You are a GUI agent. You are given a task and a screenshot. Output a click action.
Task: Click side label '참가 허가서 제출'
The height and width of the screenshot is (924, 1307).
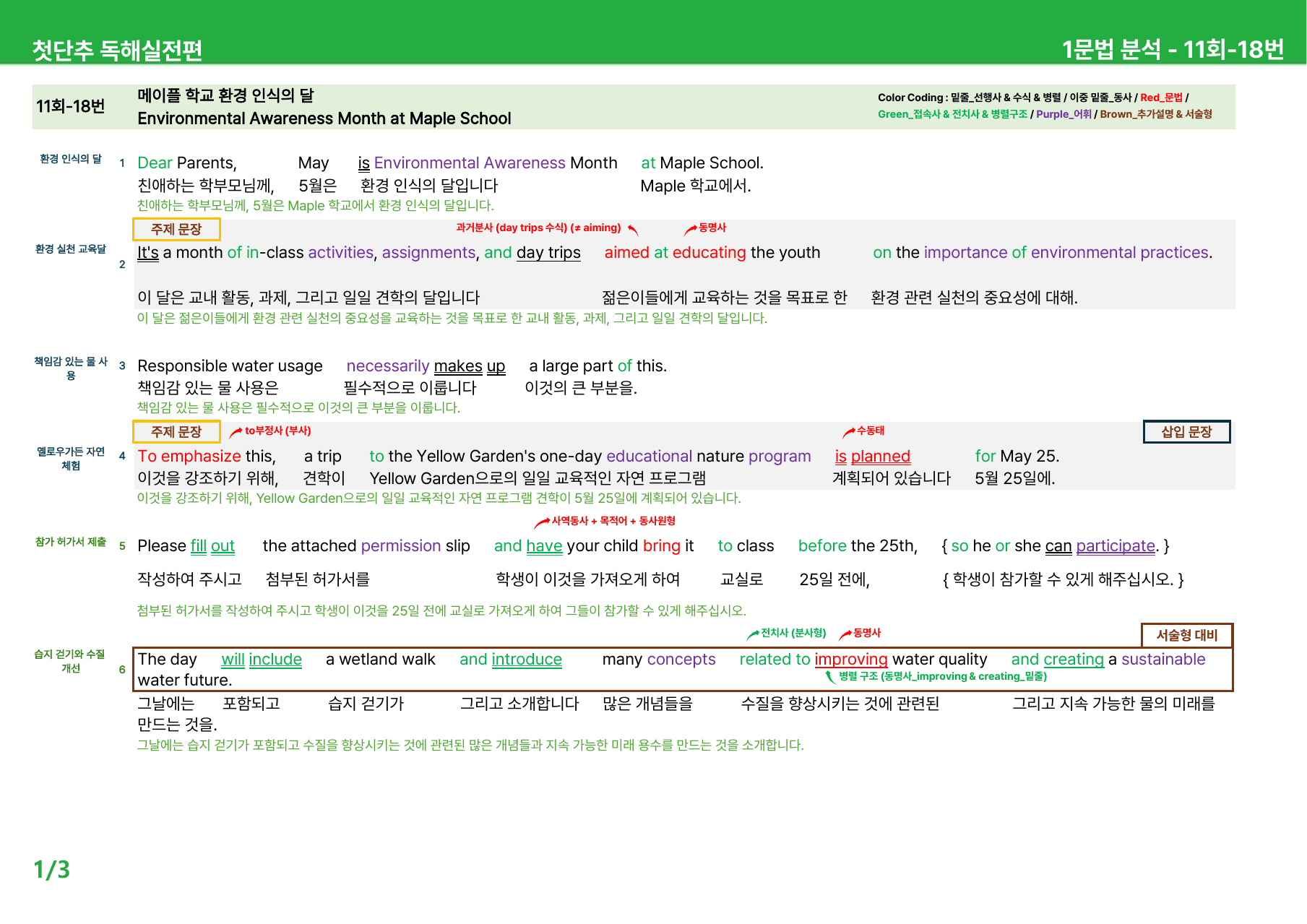click(71, 542)
